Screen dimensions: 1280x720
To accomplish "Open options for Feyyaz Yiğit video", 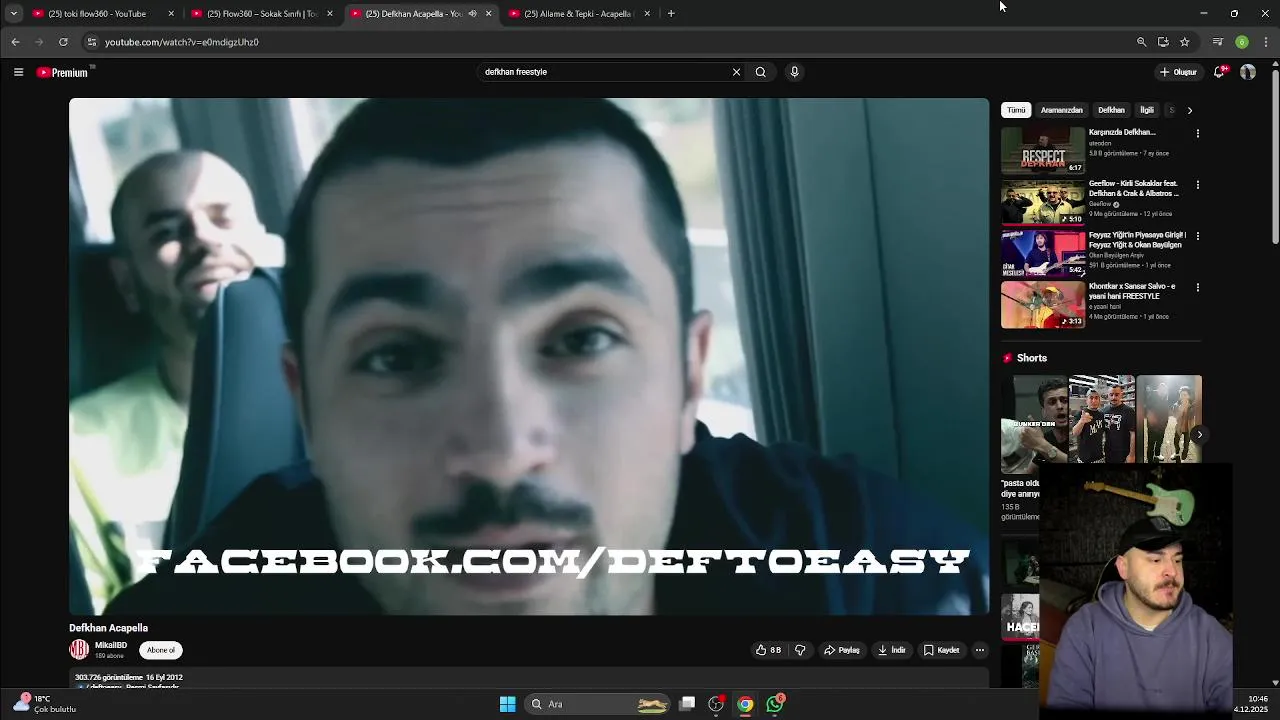I will click(x=1197, y=236).
